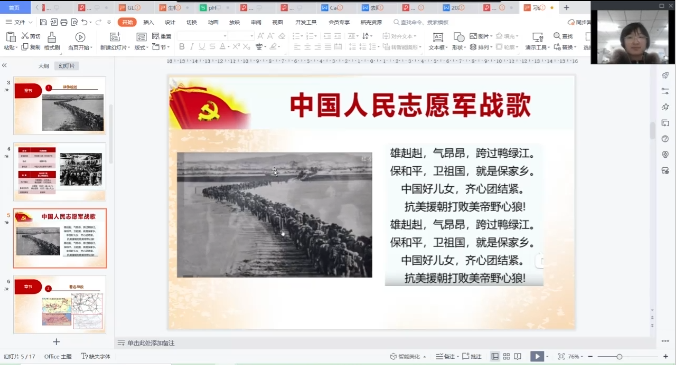Click the notes area 单击此处添加备注
The width and height of the screenshot is (676, 365).
150,343
